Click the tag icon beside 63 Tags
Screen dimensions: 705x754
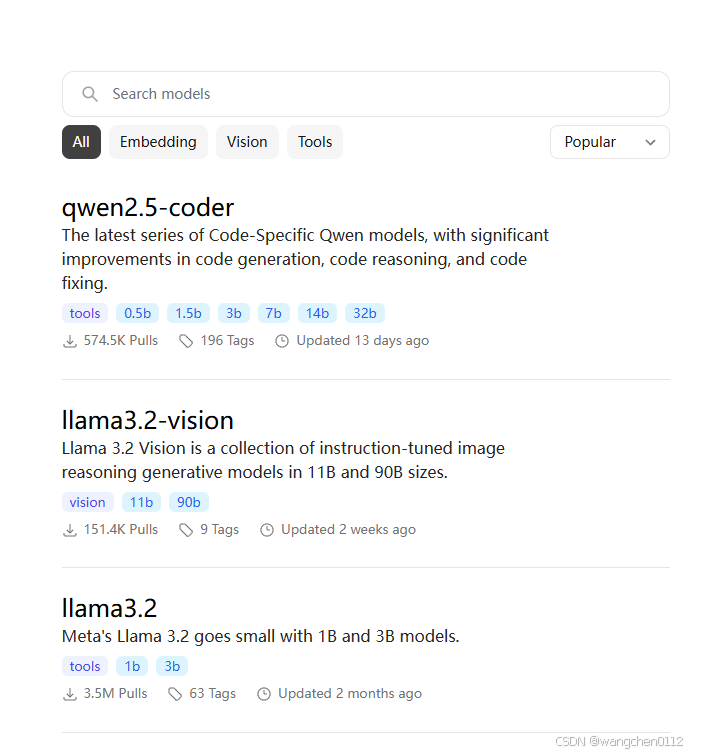point(175,694)
